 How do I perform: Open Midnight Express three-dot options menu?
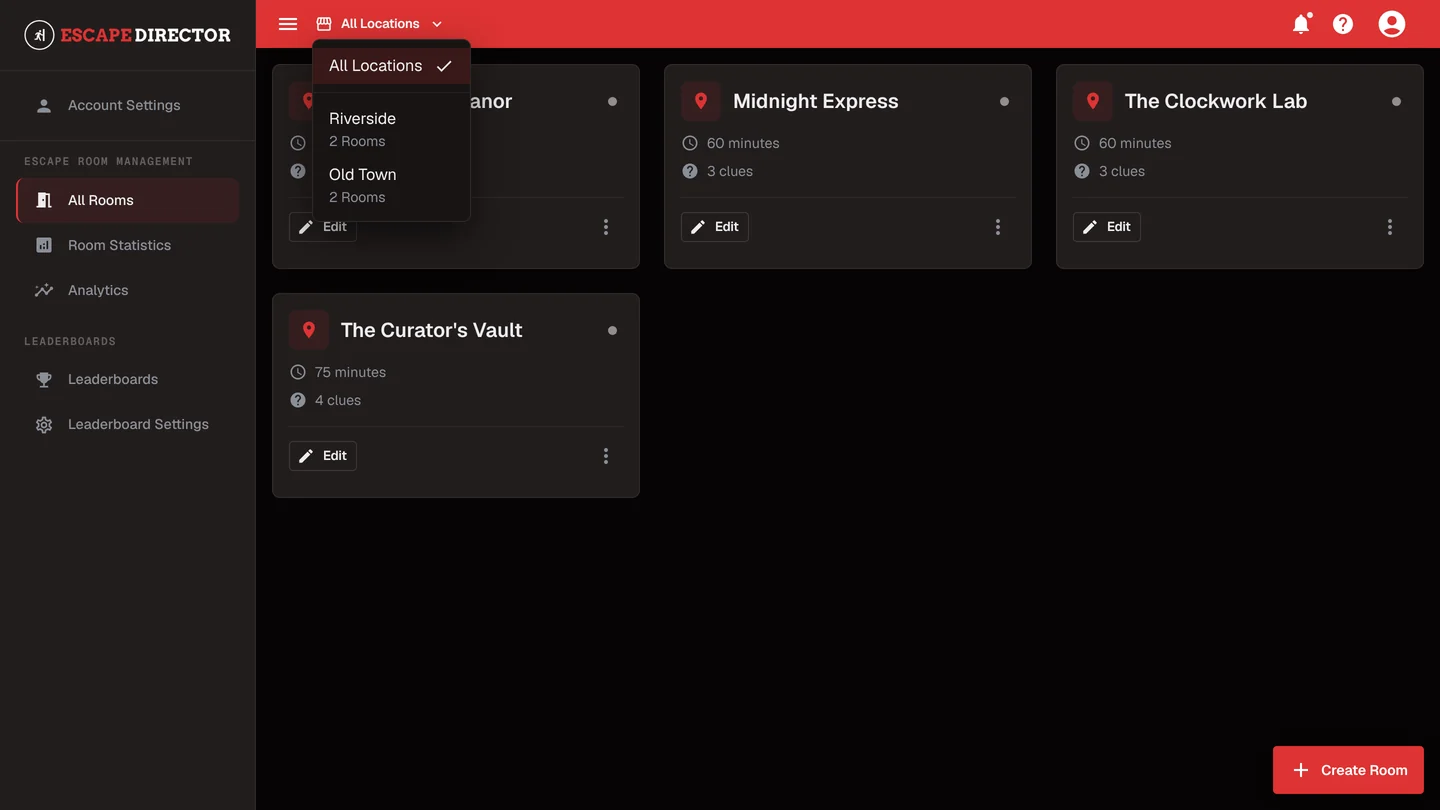pos(997,227)
